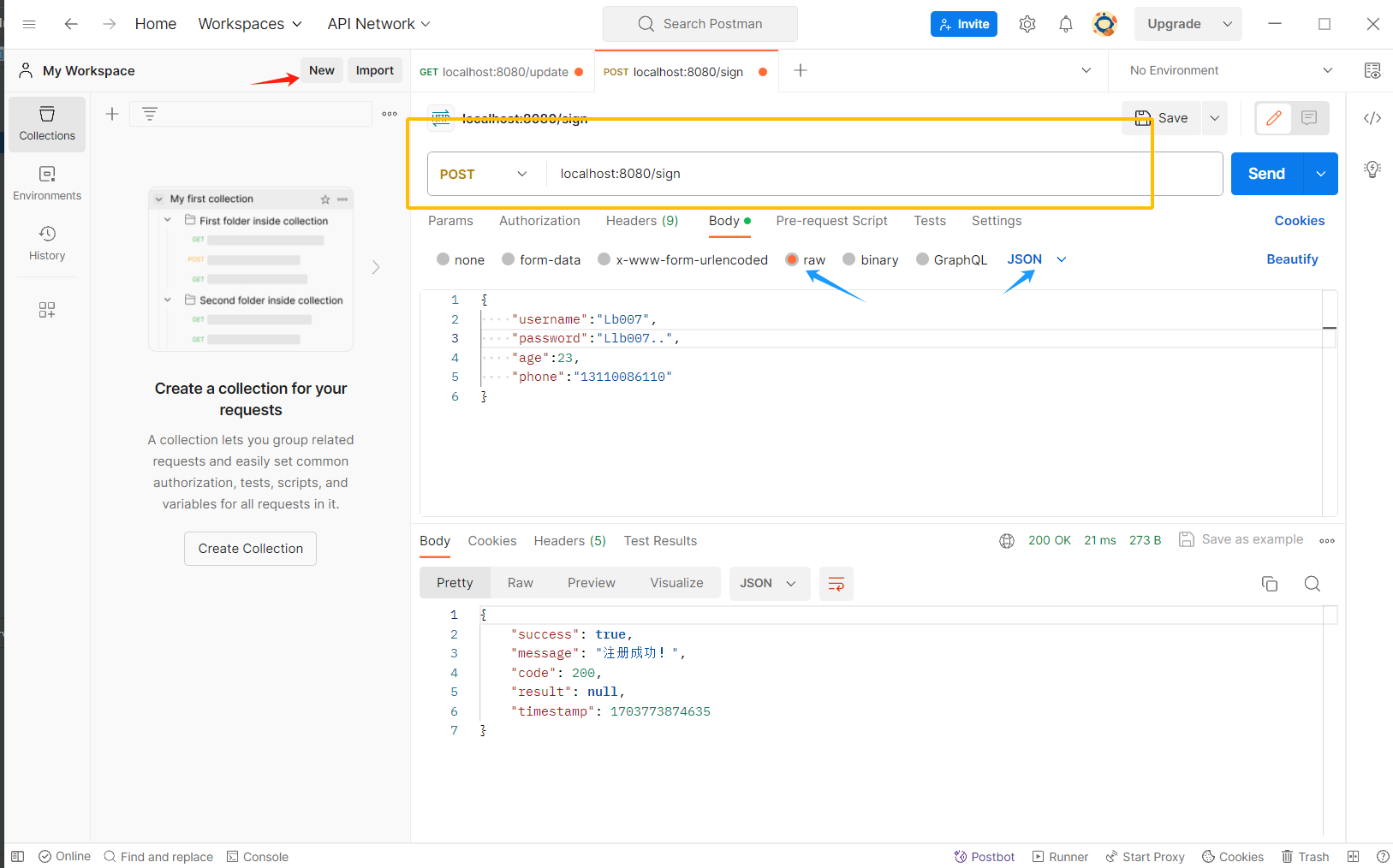Viewport: 1393px width, 868px height.
Task: Go forward with the right arrow
Action: pos(109,24)
